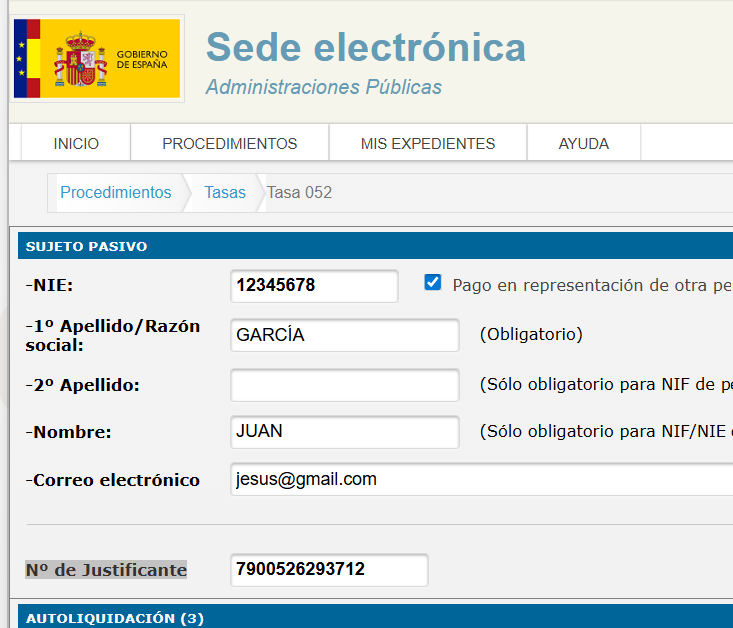The width and height of the screenshot is (733, 628).
Task: Click the -Nombre: label
Action: [68, 432]
